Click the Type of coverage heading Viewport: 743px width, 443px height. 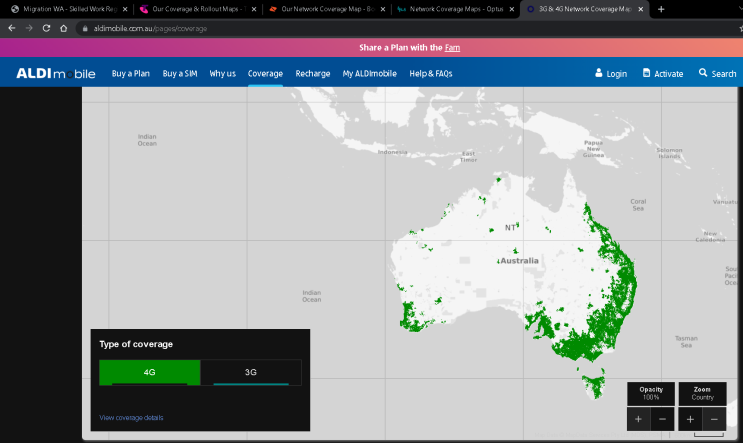136,344
